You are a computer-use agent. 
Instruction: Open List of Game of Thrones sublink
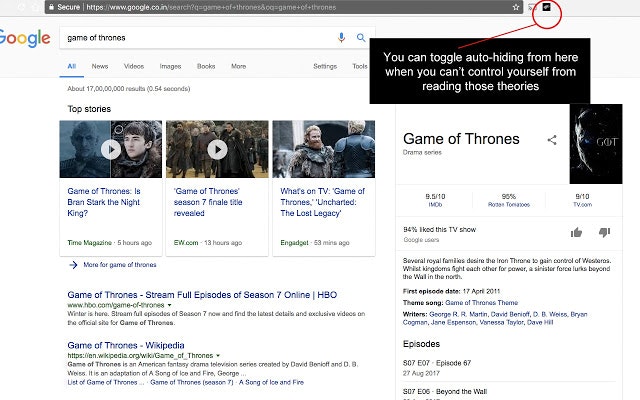tap(106, 382)
